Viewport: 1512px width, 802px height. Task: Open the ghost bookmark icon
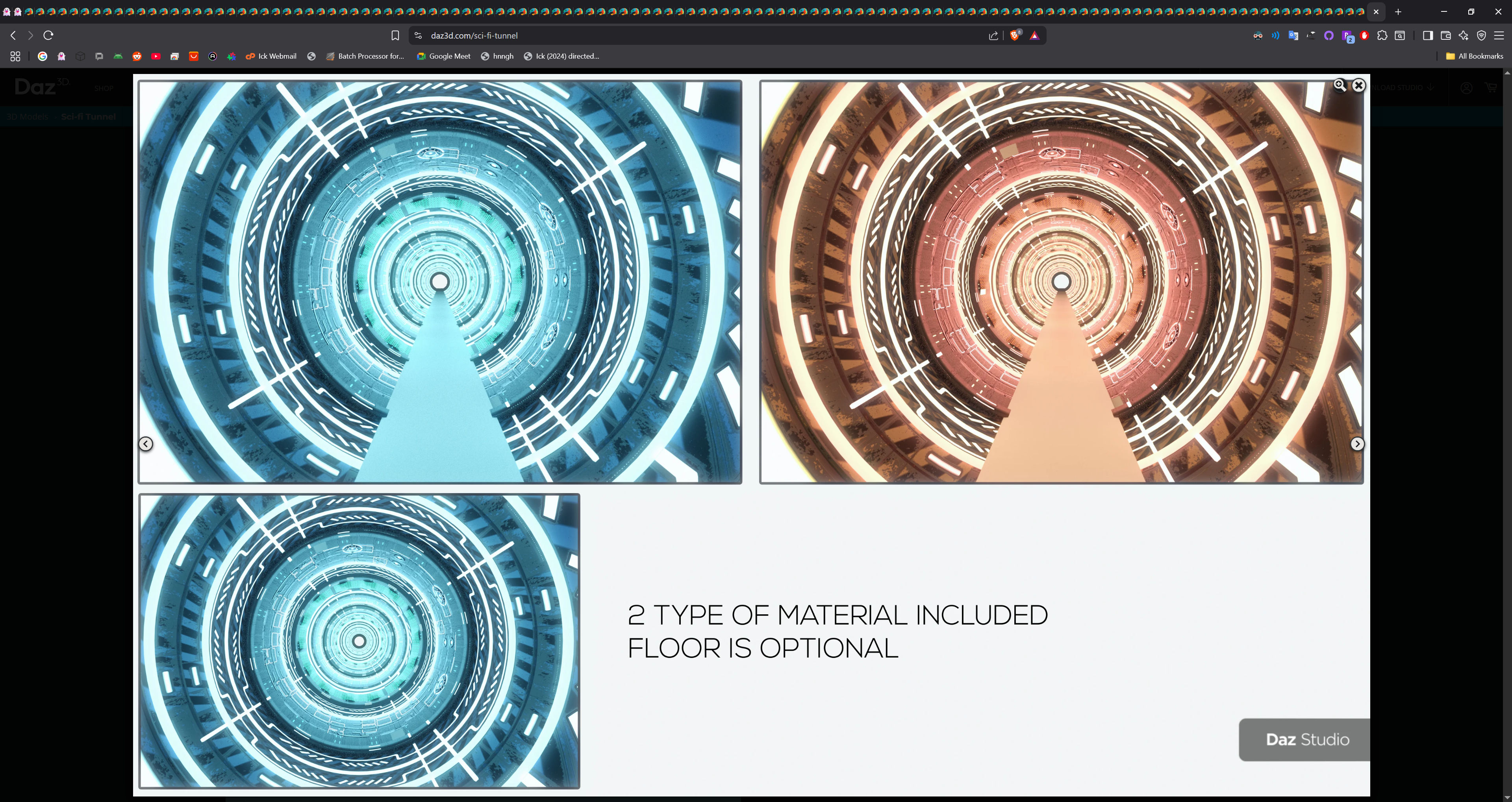tap(61, 56)
